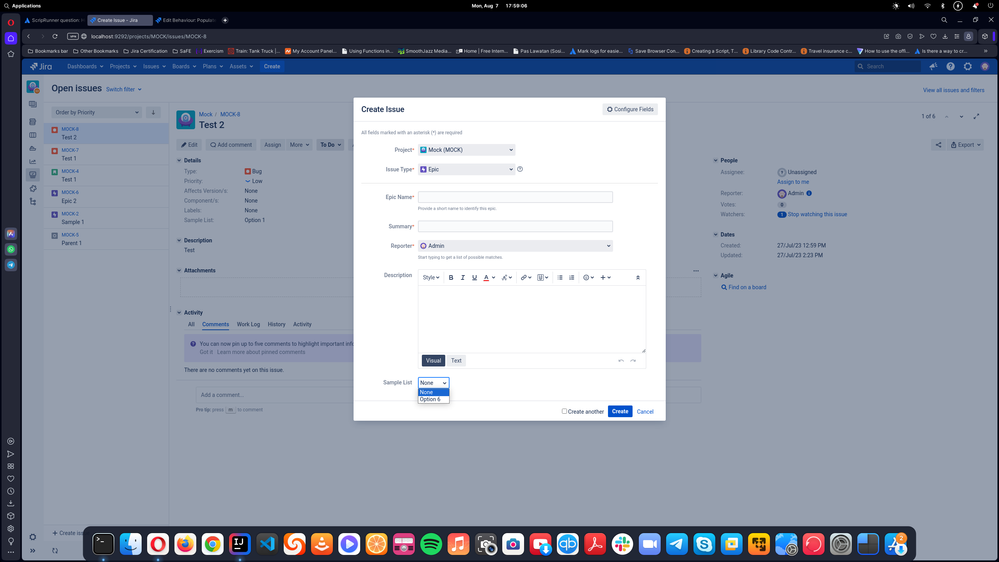
Task: Toggle sort direction arrow button
Action: tap(153, 112)
